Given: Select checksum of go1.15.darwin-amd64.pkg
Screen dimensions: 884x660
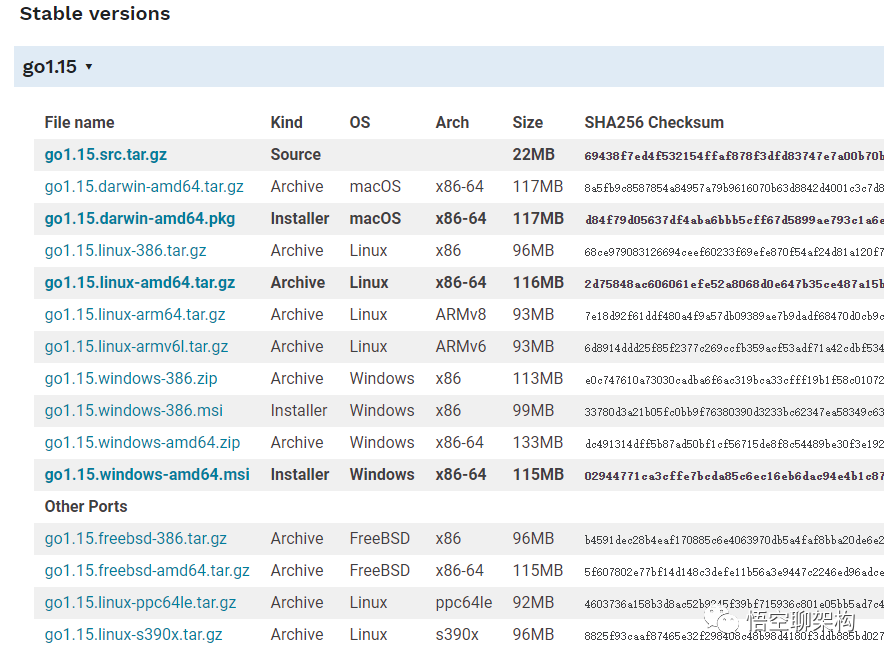Looking at the screenshot, I should click(734, 220).
